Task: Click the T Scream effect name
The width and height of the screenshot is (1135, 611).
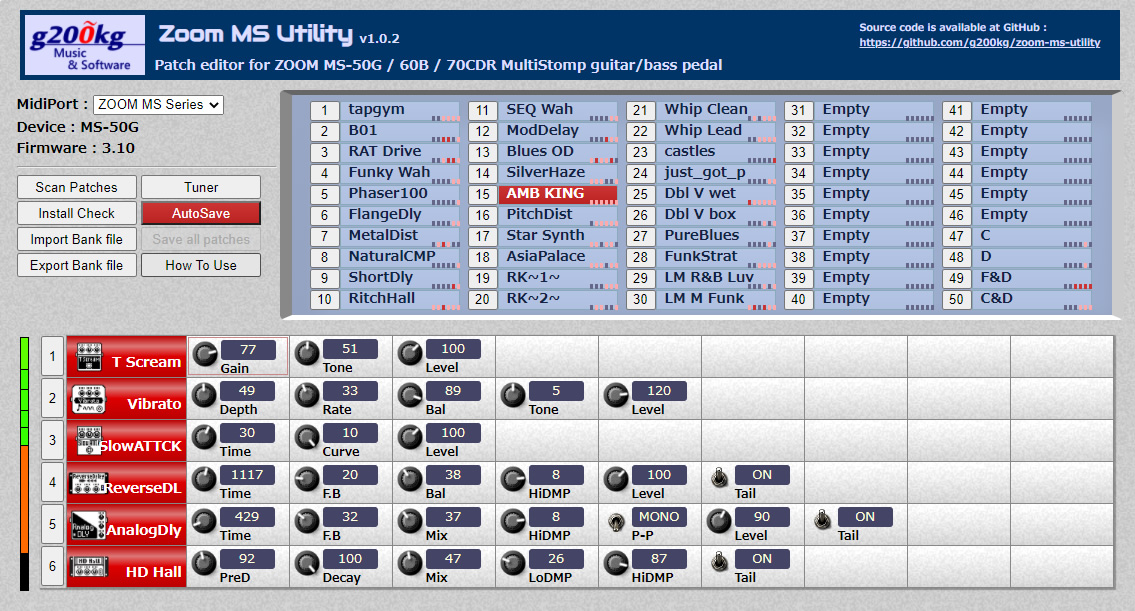Action: pyautogui.click(x=146, y=362)
